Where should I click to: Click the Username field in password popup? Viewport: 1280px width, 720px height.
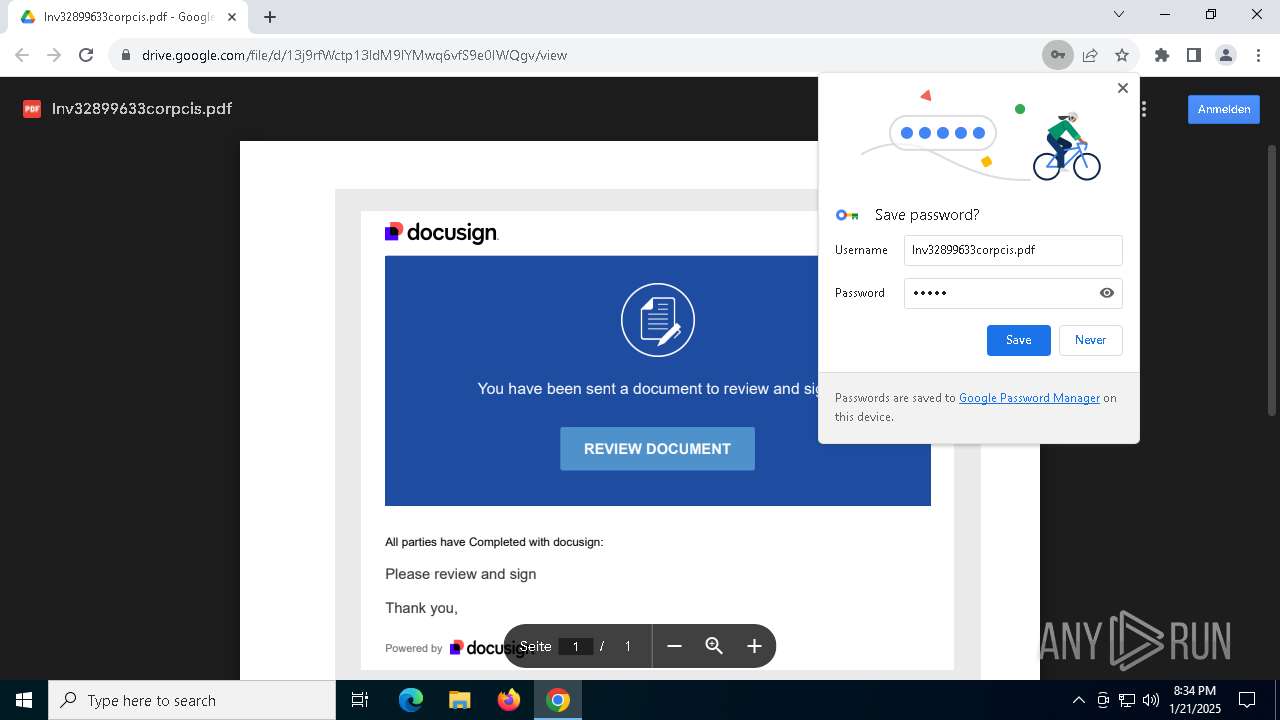click(x=1013, y=250)
